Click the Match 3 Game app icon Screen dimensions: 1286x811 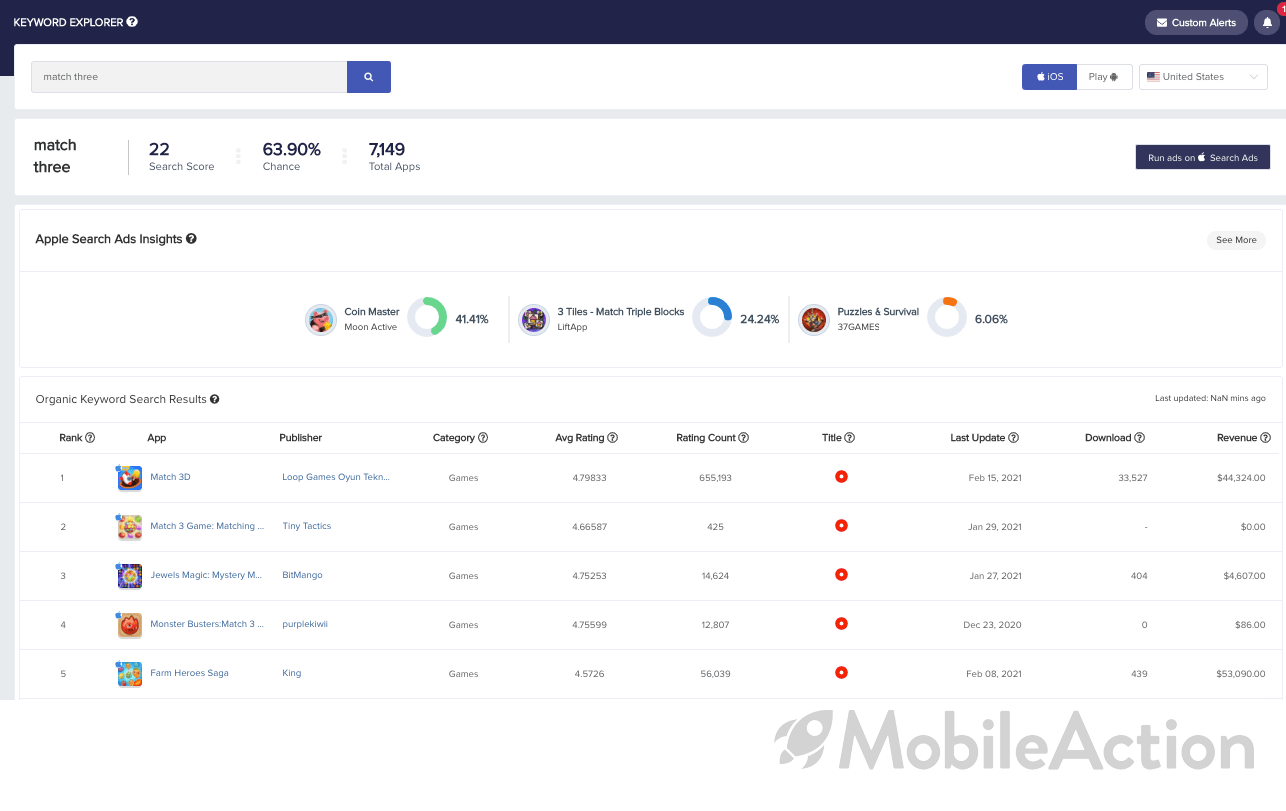coord(129,527)
